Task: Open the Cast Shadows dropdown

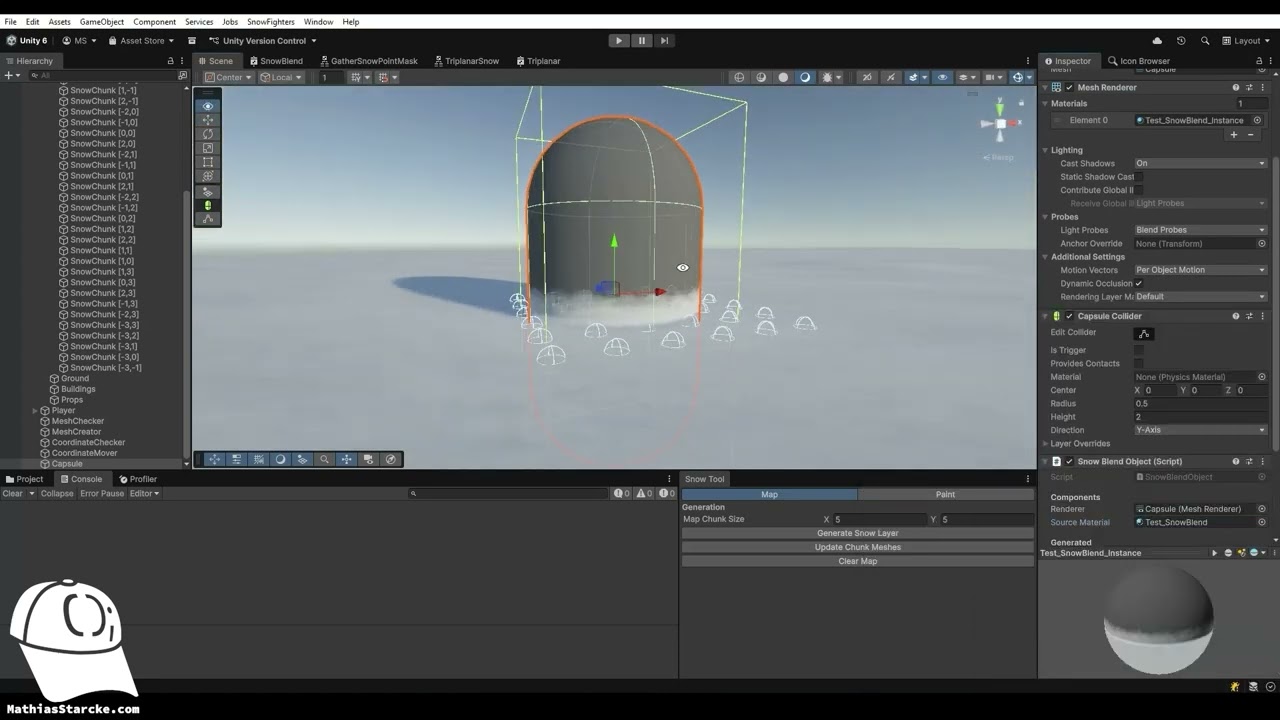Action: [x=1200, y=164]
